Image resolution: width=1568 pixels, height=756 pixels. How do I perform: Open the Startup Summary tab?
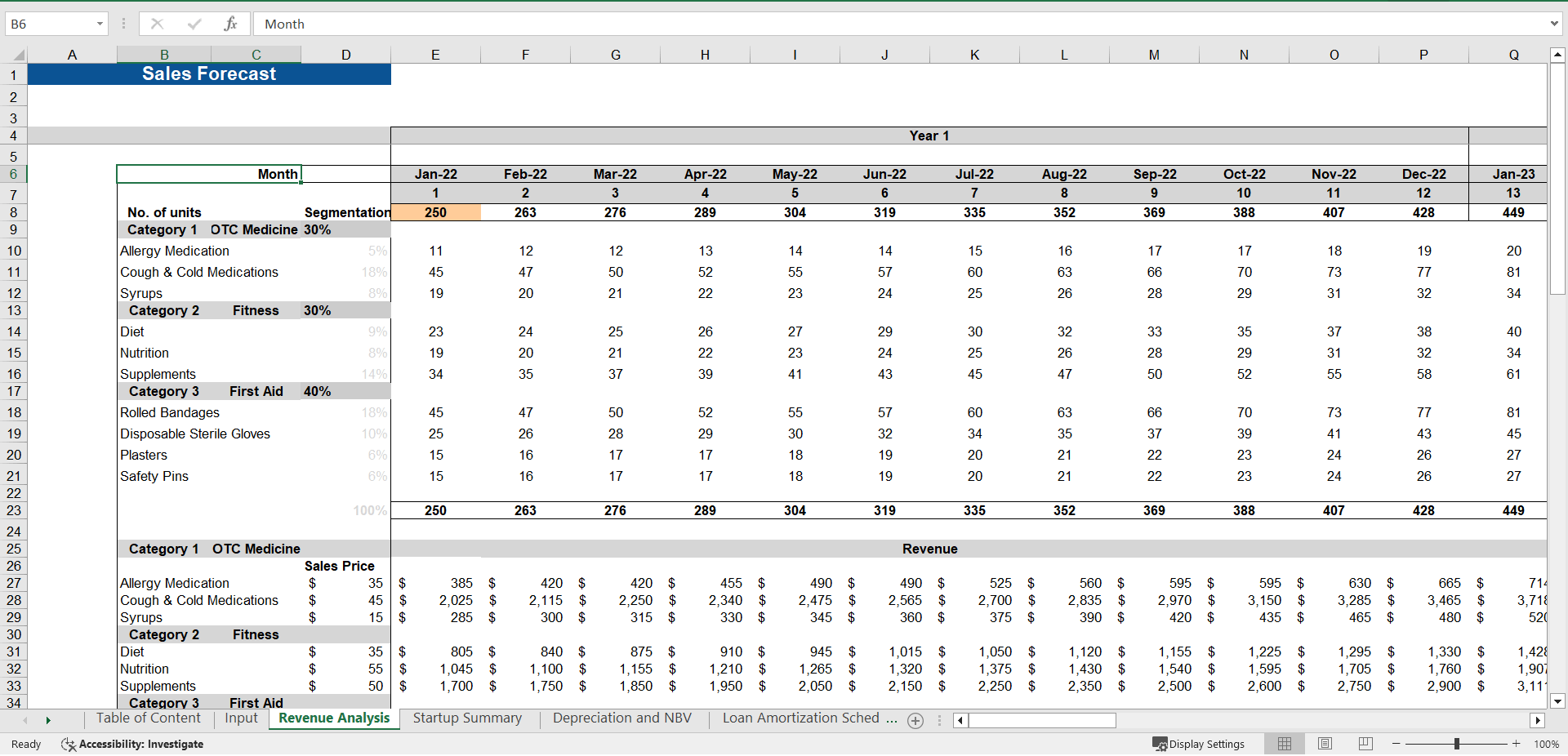467,718
